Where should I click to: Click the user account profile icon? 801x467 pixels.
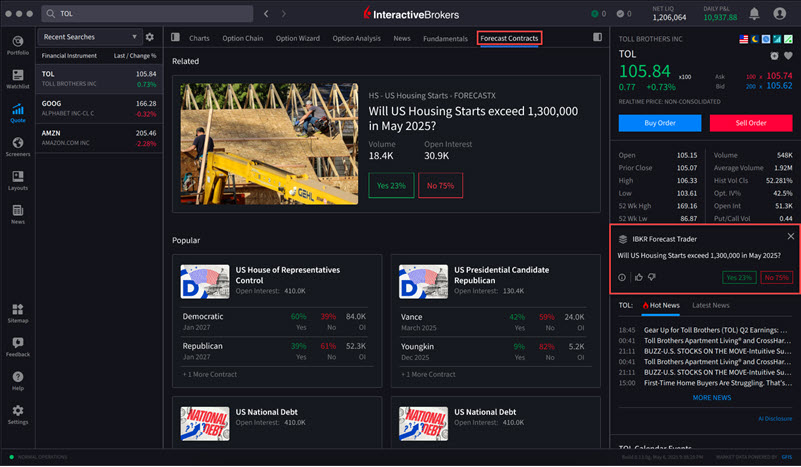point(779,14)
